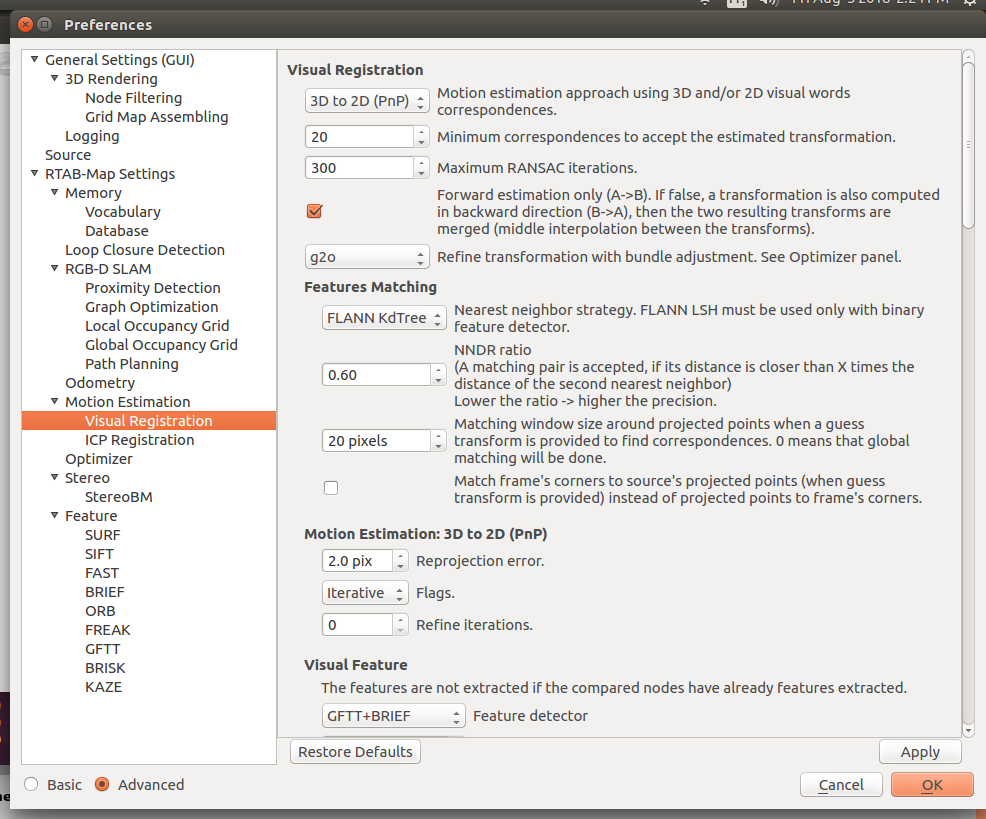Go to Loop Closure Detection settings
The image size is (986, 819).
click(x=145, y=250)
